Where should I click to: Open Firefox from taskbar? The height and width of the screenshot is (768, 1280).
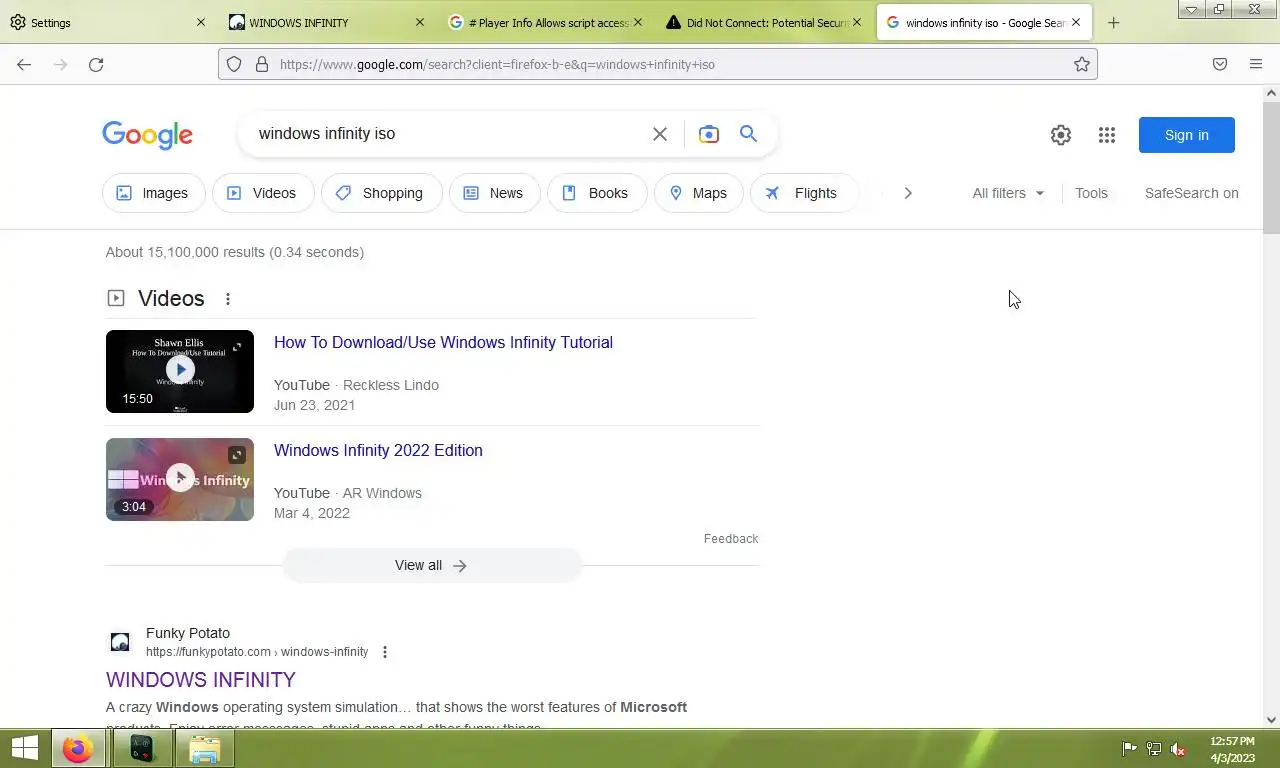click(x=78, y=748)
